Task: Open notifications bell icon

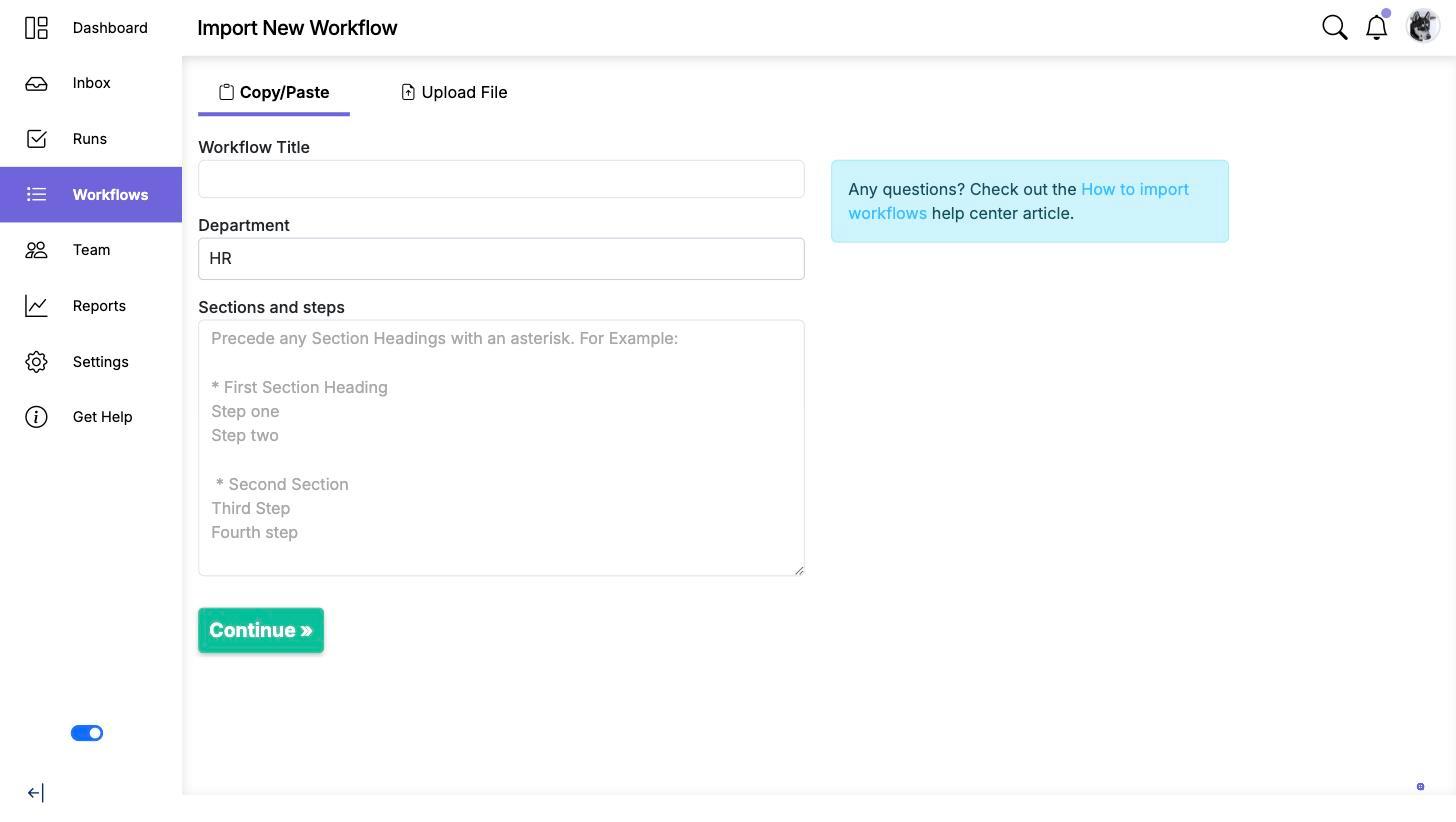Action: coord(1377,27)
